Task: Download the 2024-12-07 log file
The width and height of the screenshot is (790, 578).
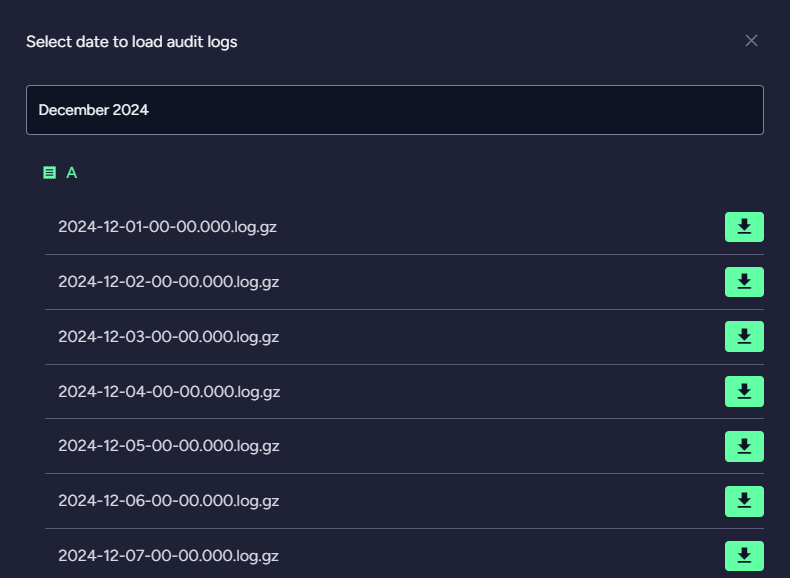Action: pyautogui.click(x=744, y=556)
